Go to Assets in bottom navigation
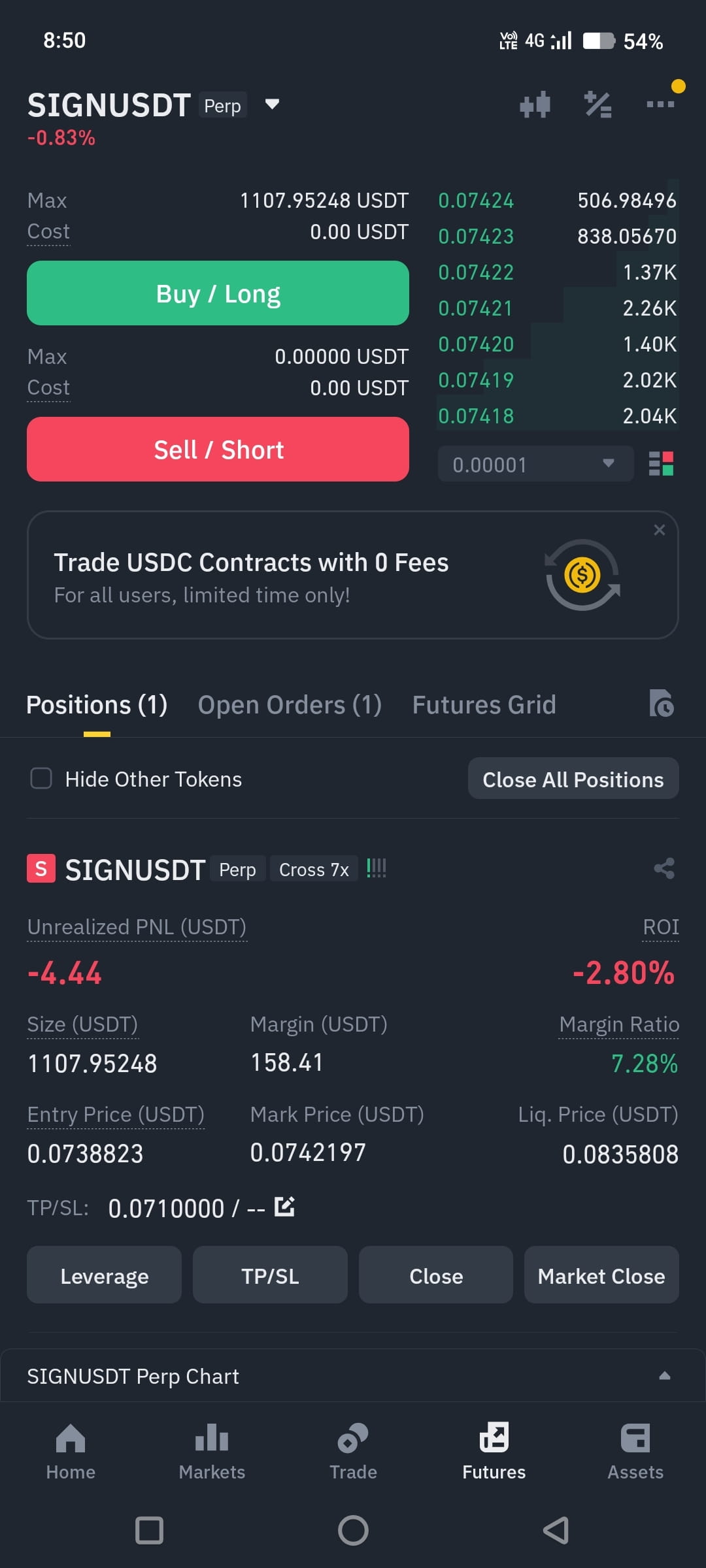The image size is (706, 1568). pyautogui.click(x=635, y=1452)
